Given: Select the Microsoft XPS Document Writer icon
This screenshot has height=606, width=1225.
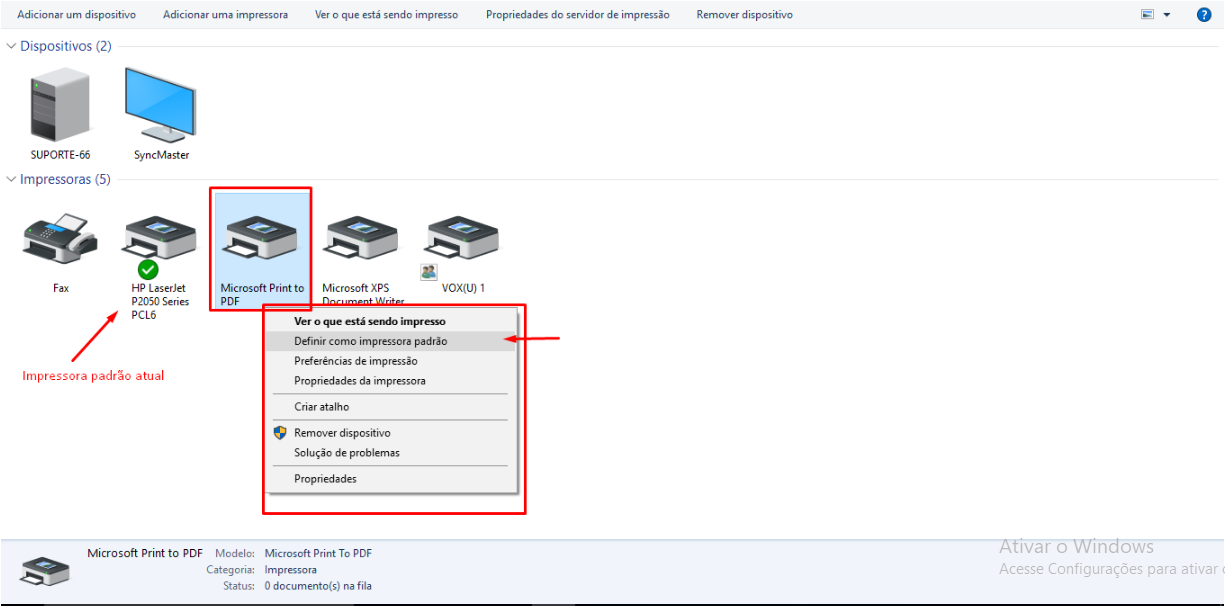Looking at the screenshot, I should (362, 240).
